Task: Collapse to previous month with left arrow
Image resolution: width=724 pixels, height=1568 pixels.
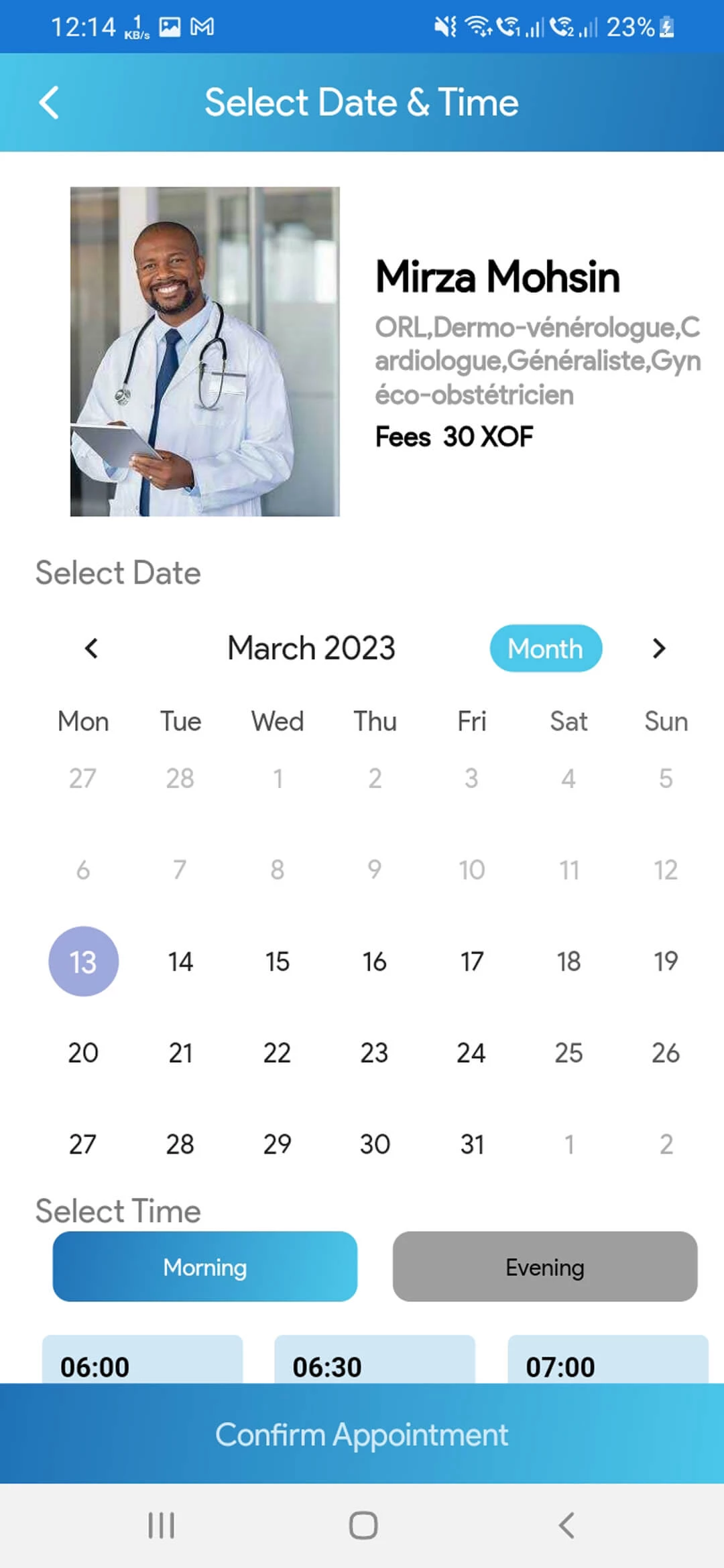Action: tap(91, 648)
